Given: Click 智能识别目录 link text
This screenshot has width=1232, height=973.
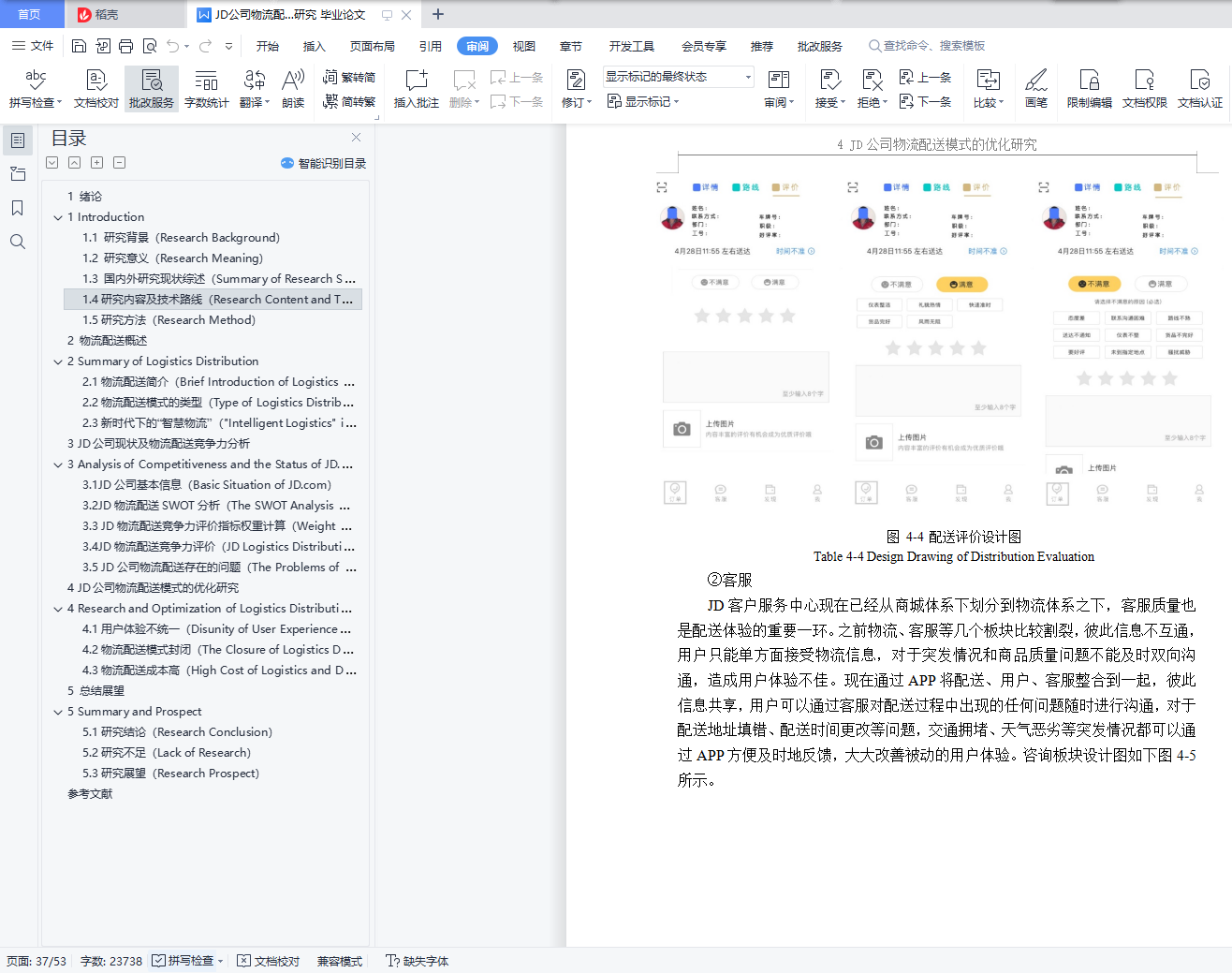Looking at the screenshot, I should pos(332,163).
